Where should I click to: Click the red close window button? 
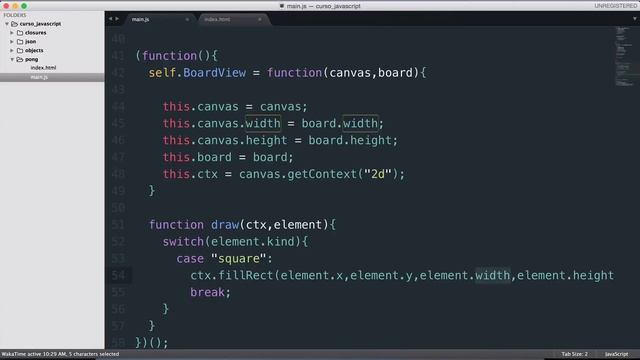[6, 6]
